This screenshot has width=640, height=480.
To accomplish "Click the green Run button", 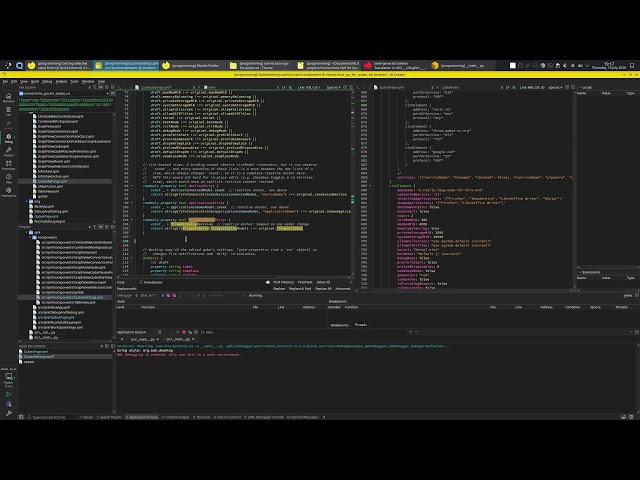I will [x=9, y=394].
